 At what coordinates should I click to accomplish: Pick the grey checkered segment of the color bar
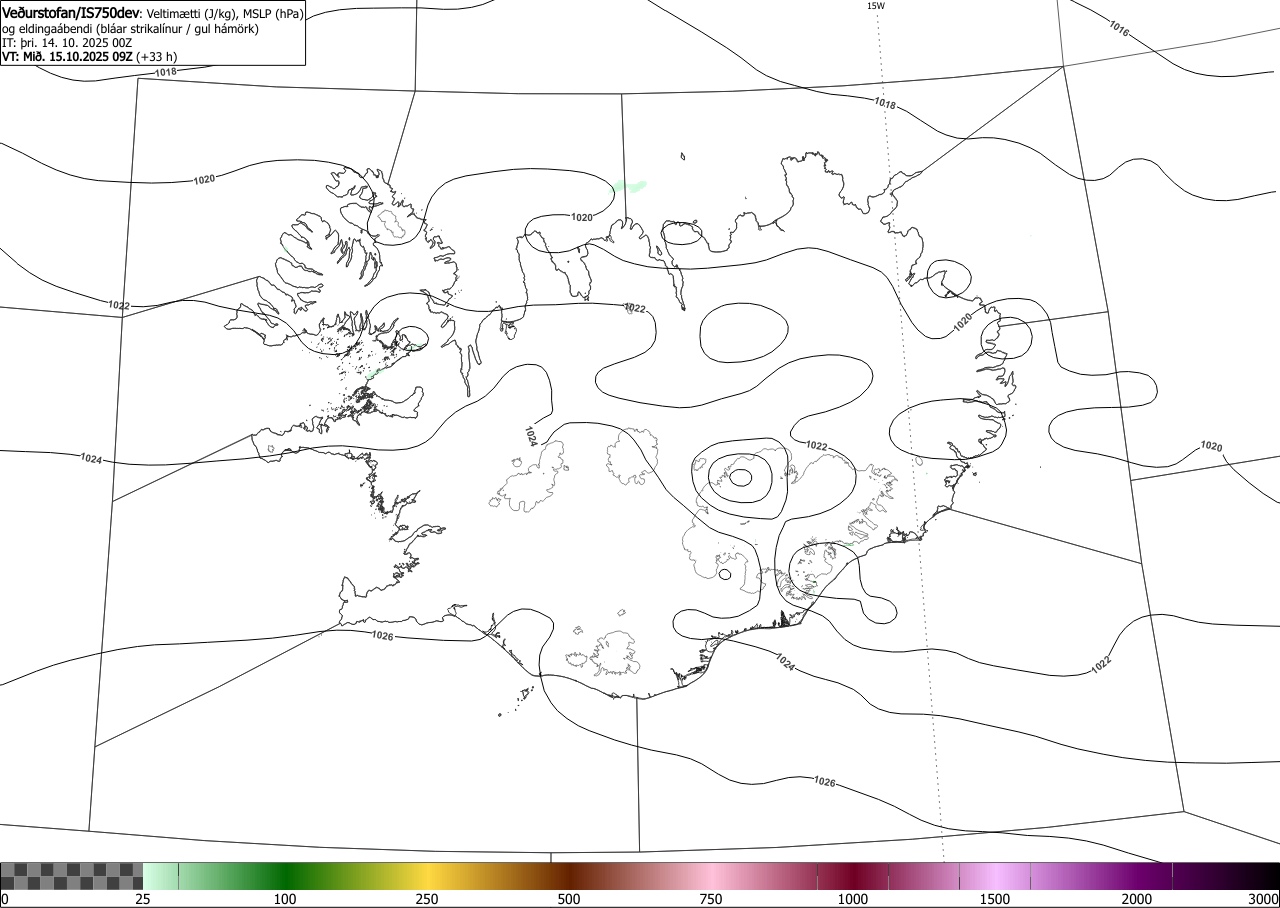click(72, 876)
